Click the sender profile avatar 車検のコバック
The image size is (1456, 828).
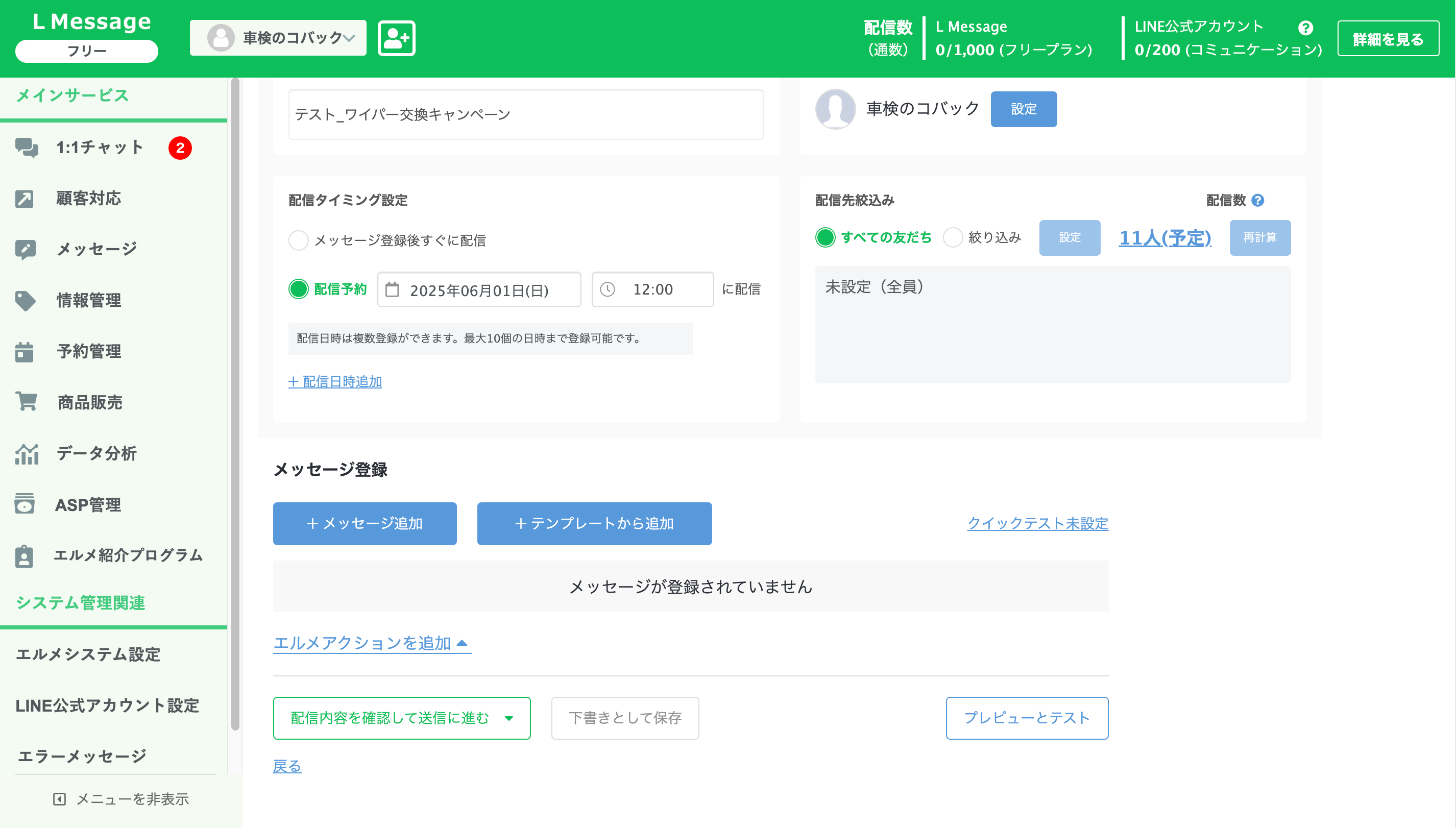[x=835, y=109]
